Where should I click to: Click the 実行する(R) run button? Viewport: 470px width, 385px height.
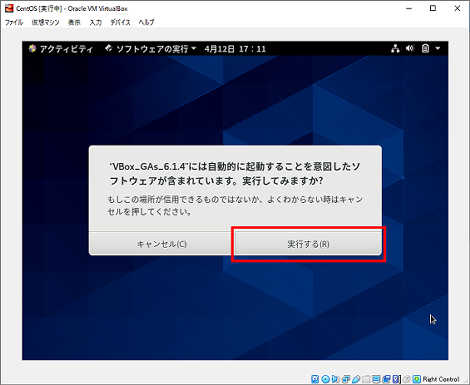[x=308, y=244]
